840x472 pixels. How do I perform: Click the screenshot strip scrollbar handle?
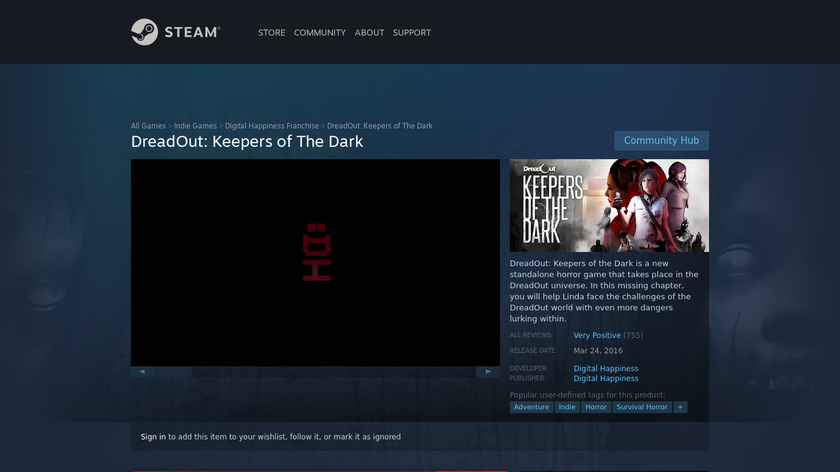tap(173, 371)
